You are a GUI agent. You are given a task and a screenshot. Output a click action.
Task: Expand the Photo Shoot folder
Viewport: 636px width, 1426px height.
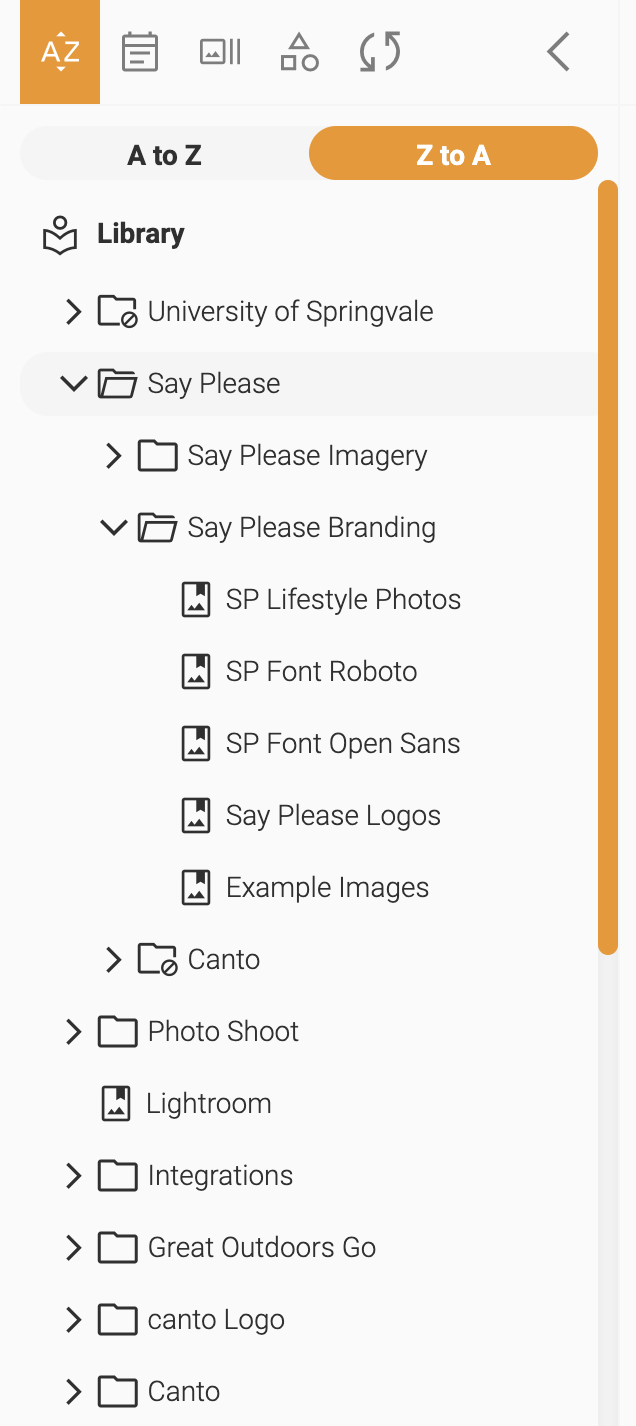point(73,1032)
